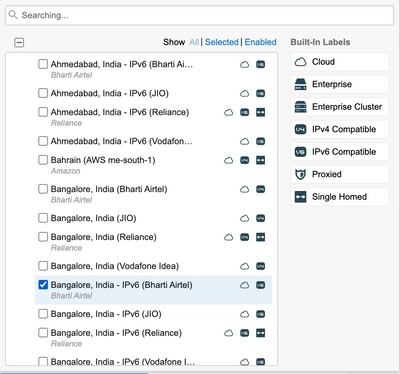The image size is (400, 374).
Task: Filter by Enterprise Cluster label
Action: pyautogui.click(x=339, y=107)
